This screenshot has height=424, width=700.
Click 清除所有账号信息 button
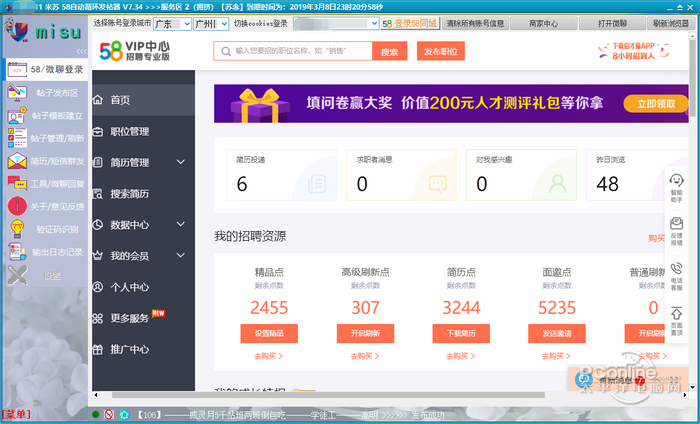(475, 24)
